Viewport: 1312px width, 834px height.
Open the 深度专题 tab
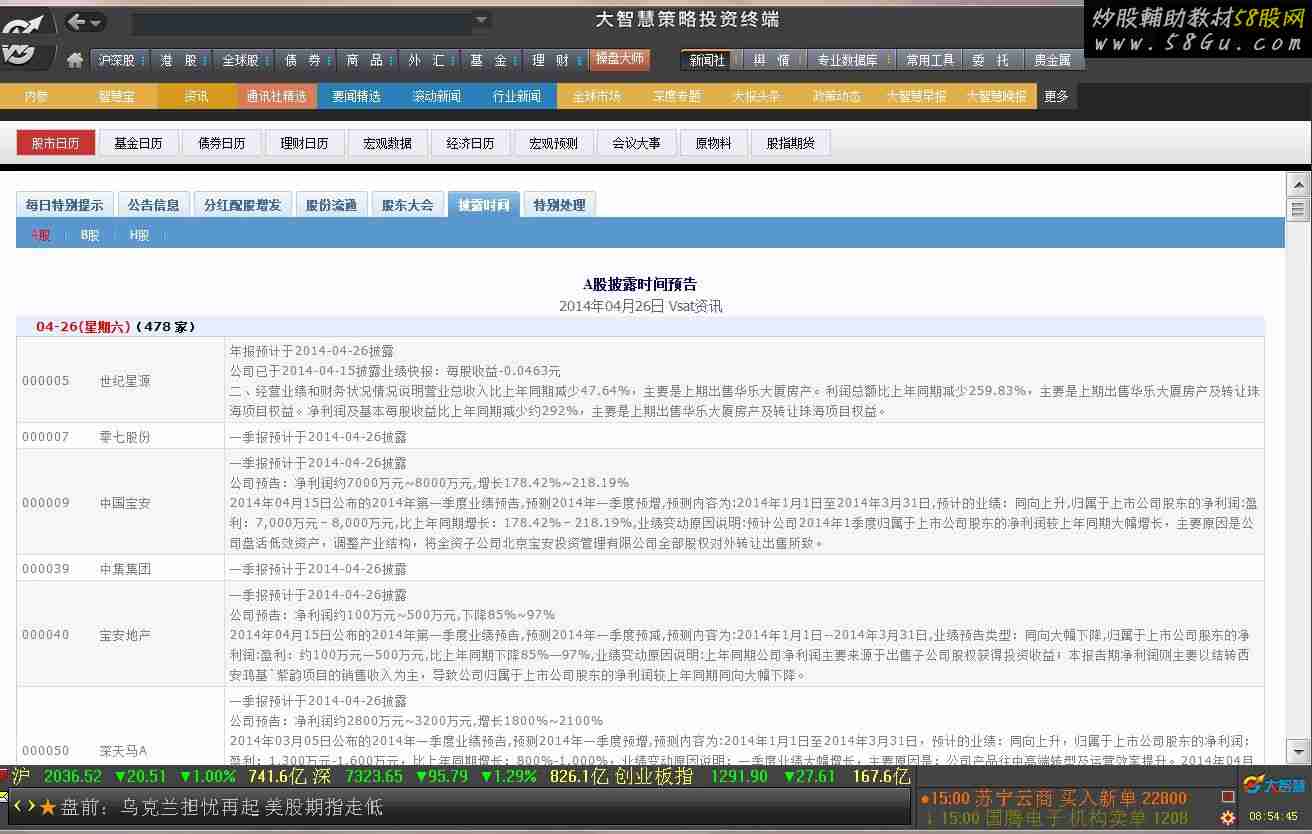[677, 96]
